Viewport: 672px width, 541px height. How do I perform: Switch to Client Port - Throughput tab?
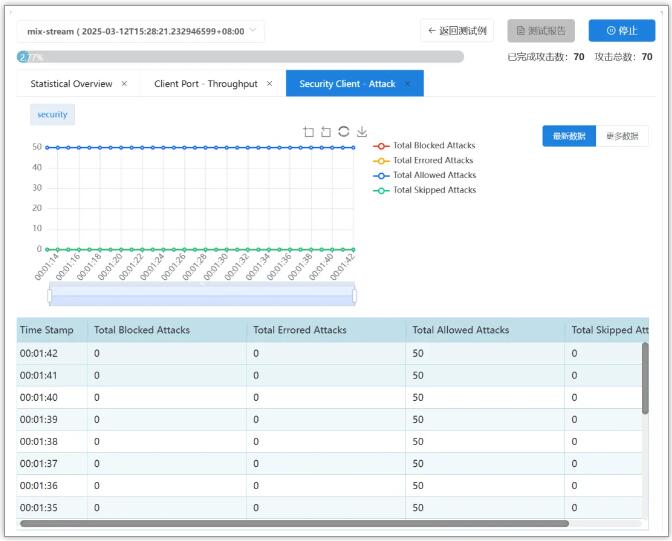pyautogui.click(x=205, y=84)
